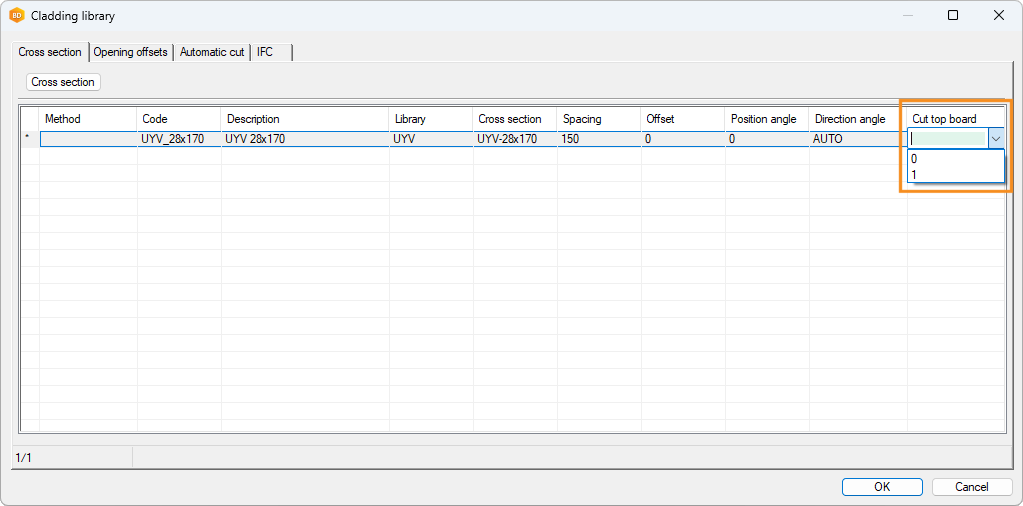This screenshot has height=506, width=1023.
Task: Go to the IFC tab
Action: 265,52
